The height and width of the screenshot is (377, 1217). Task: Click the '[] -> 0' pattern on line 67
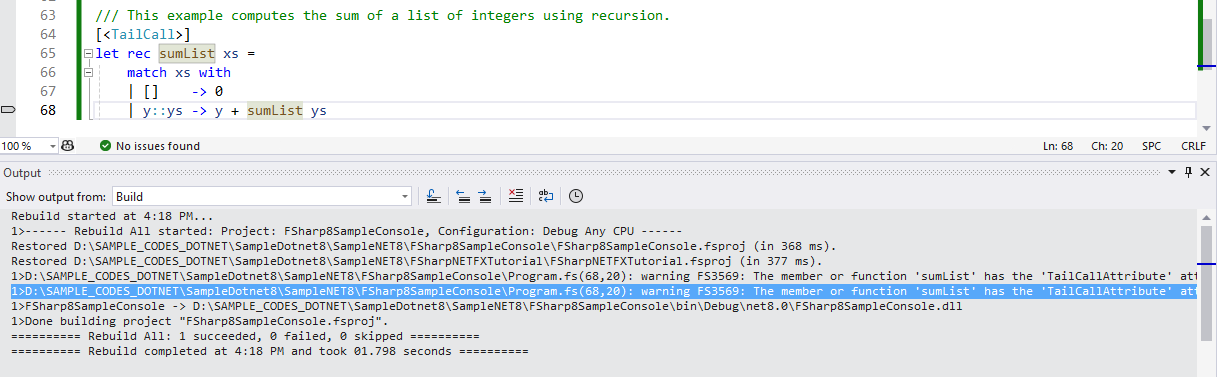click(x=183, y=92)
